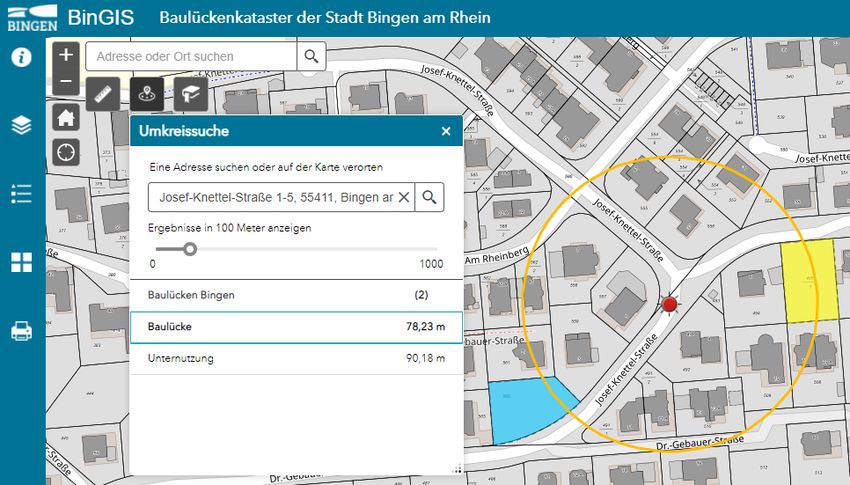
Task: Open the info panel icon in sidebar
Action: coord(21,57)
